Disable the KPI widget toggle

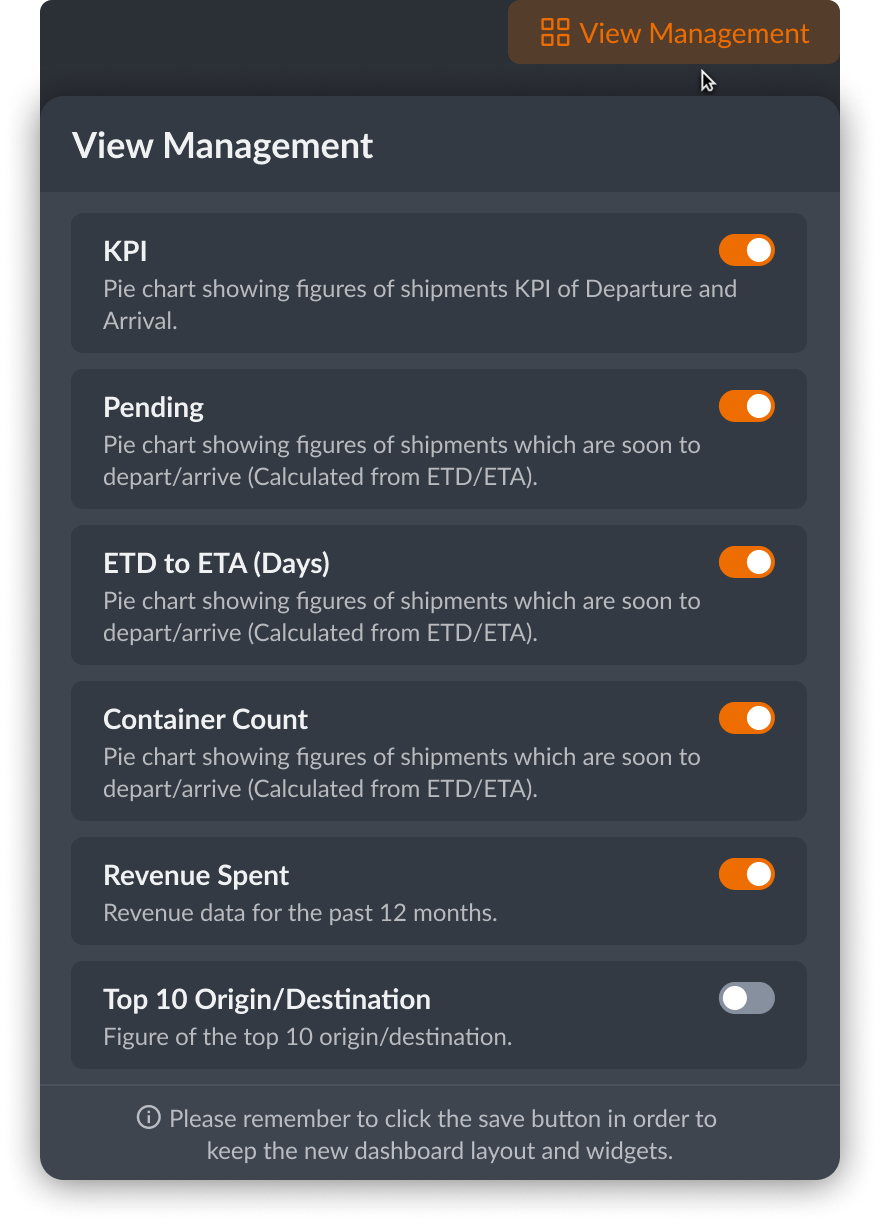(746, 250)
